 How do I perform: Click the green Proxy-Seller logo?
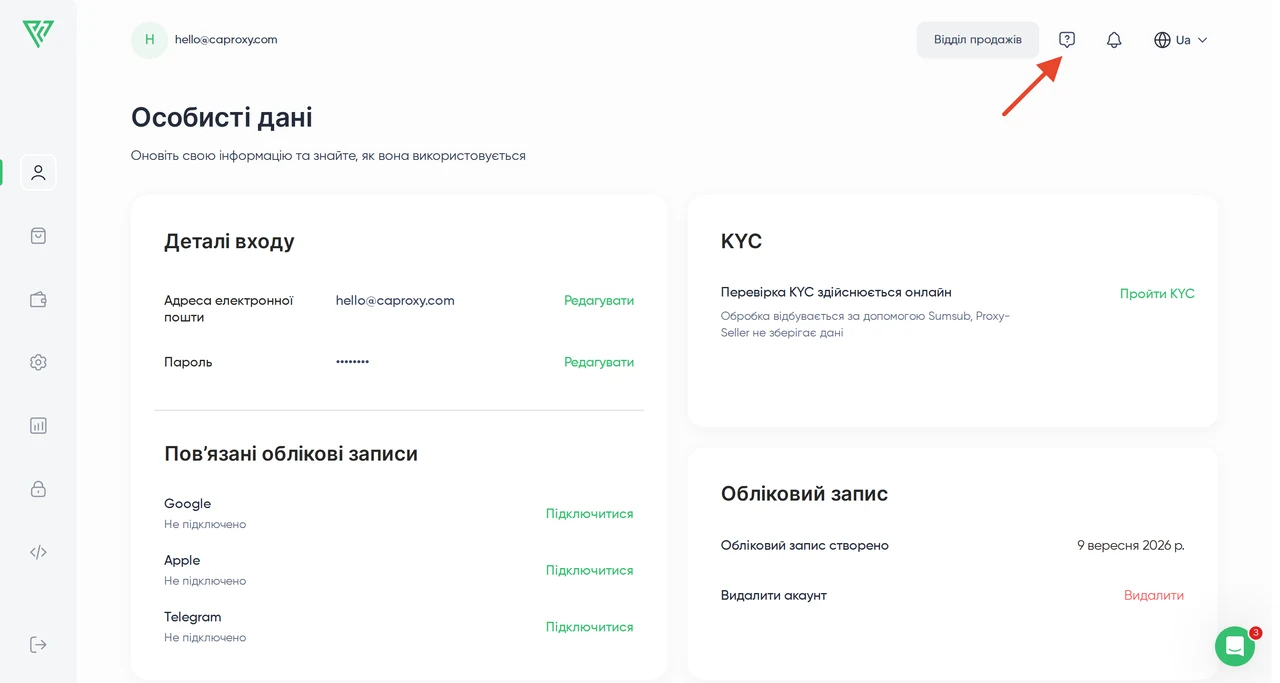pyautogui.click(x=38, y=34)
